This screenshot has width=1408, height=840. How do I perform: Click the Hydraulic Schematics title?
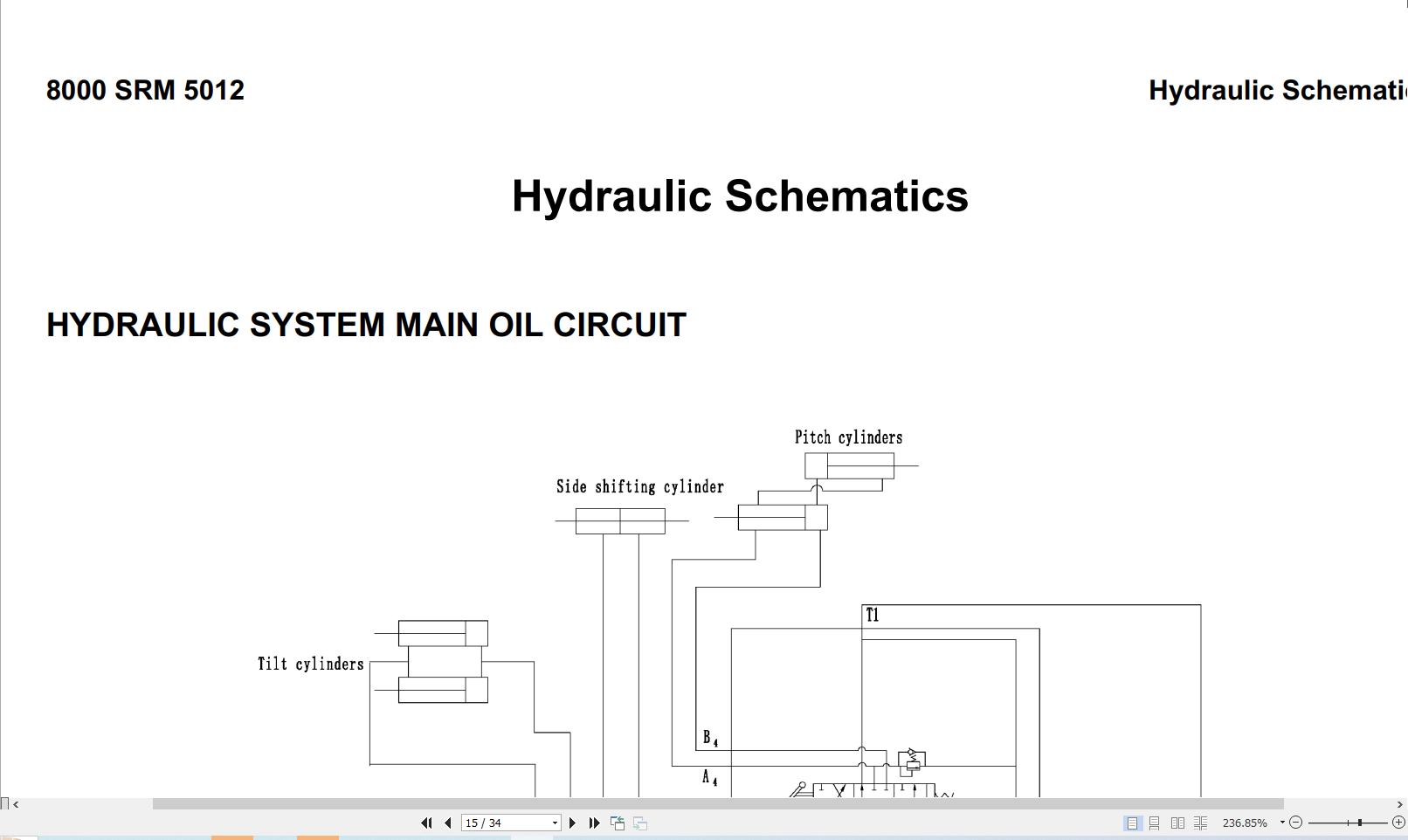(740, 196)
